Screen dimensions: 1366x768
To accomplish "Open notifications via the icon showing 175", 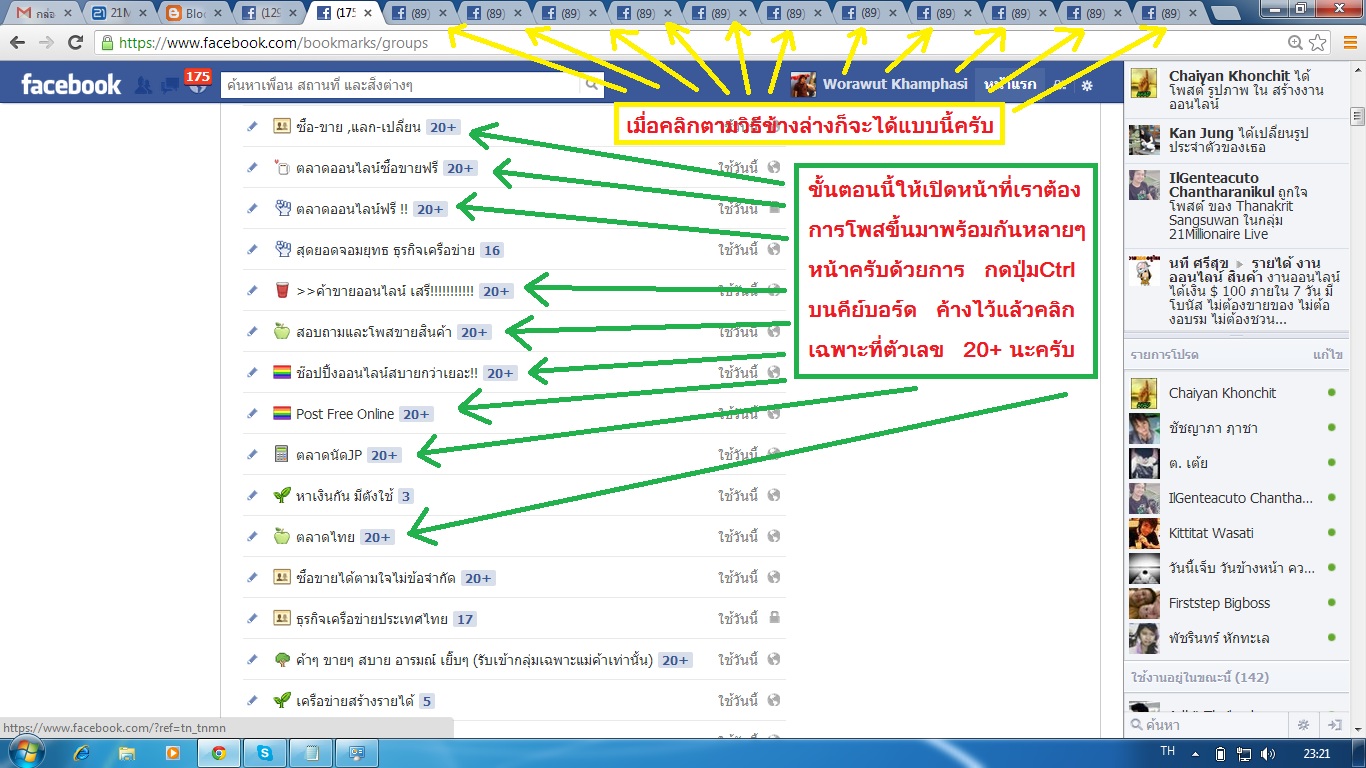I will (198, 84).
